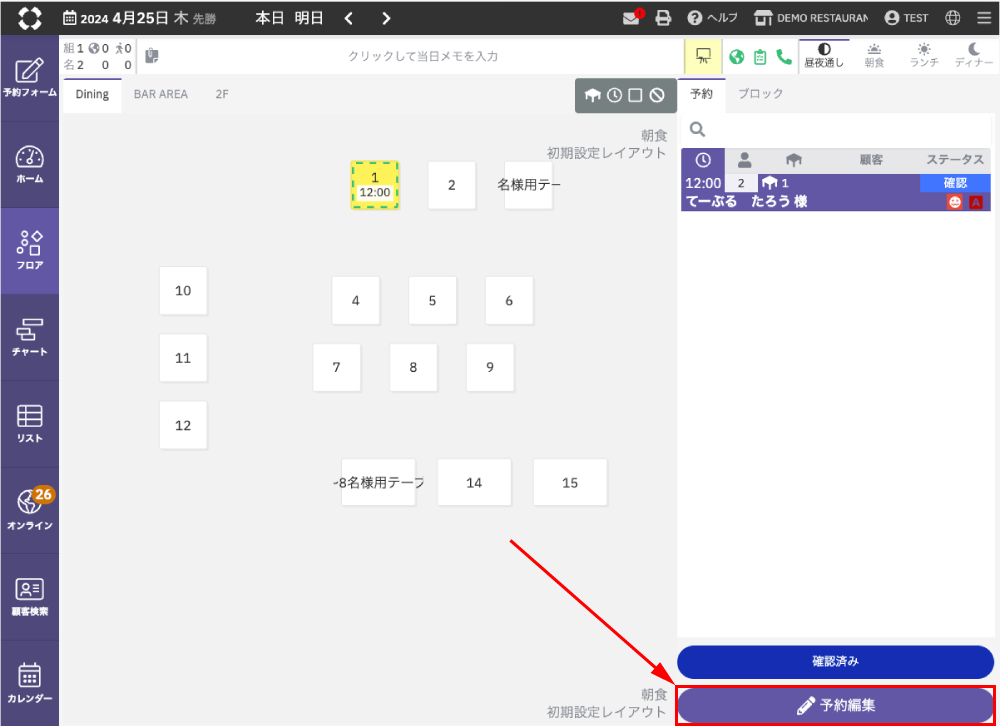Viewport: 1000px width, 726px height.
Task: Open the 予約フォーム sidebar icon
Action: (x=29, y=78)
